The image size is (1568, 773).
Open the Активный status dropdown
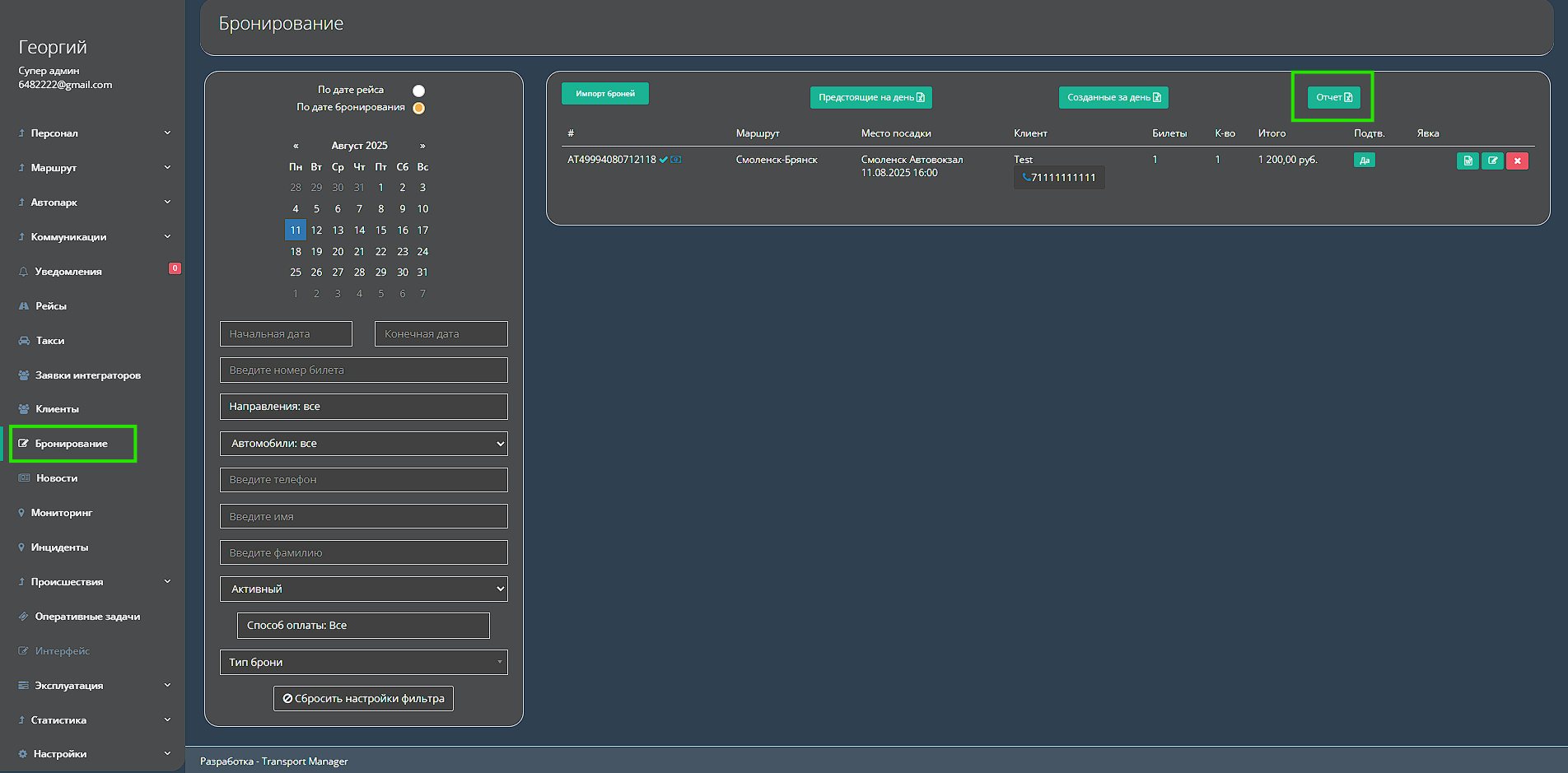363,589
